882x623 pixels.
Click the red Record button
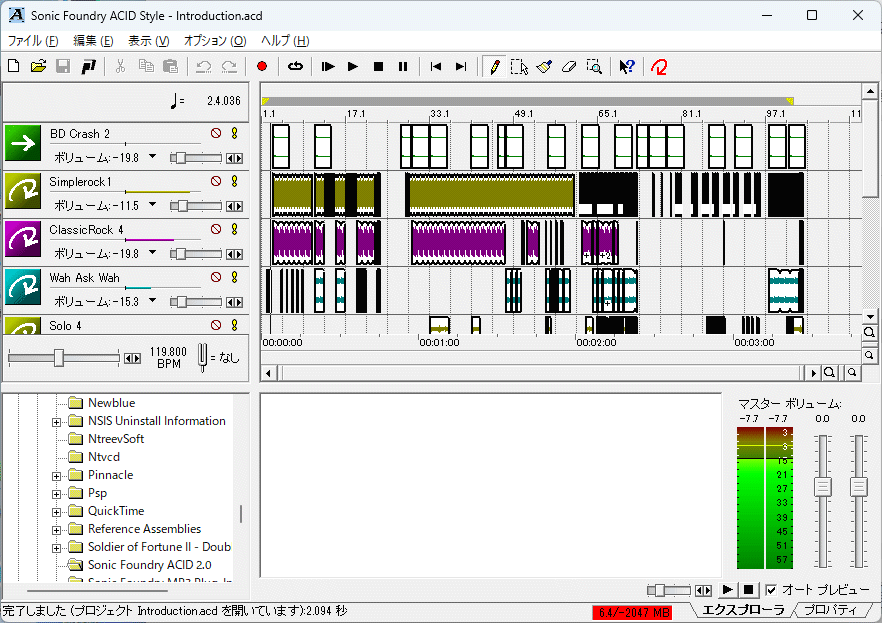(262, 66)
